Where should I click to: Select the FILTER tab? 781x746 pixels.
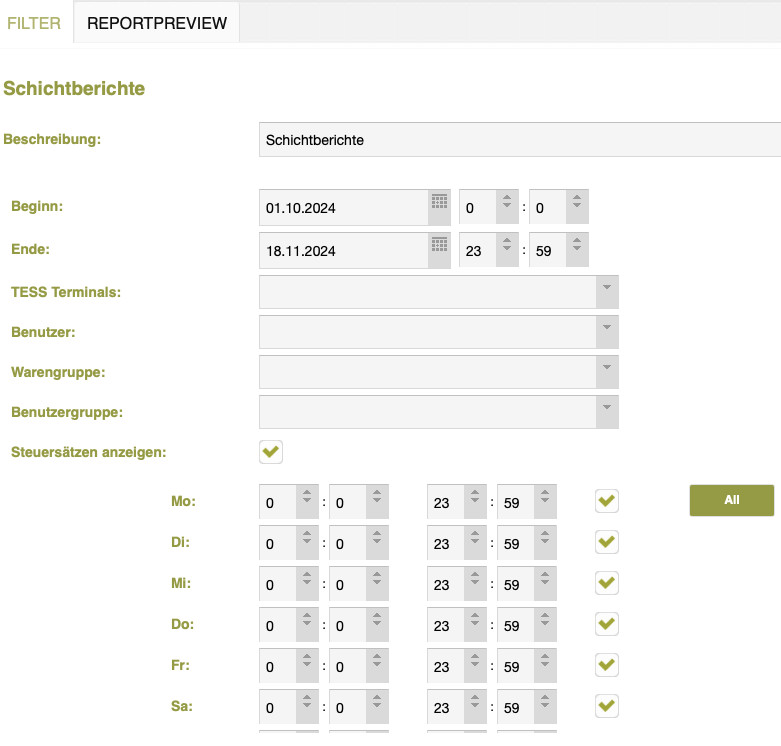pyautogui.click(x=34, y=23)
